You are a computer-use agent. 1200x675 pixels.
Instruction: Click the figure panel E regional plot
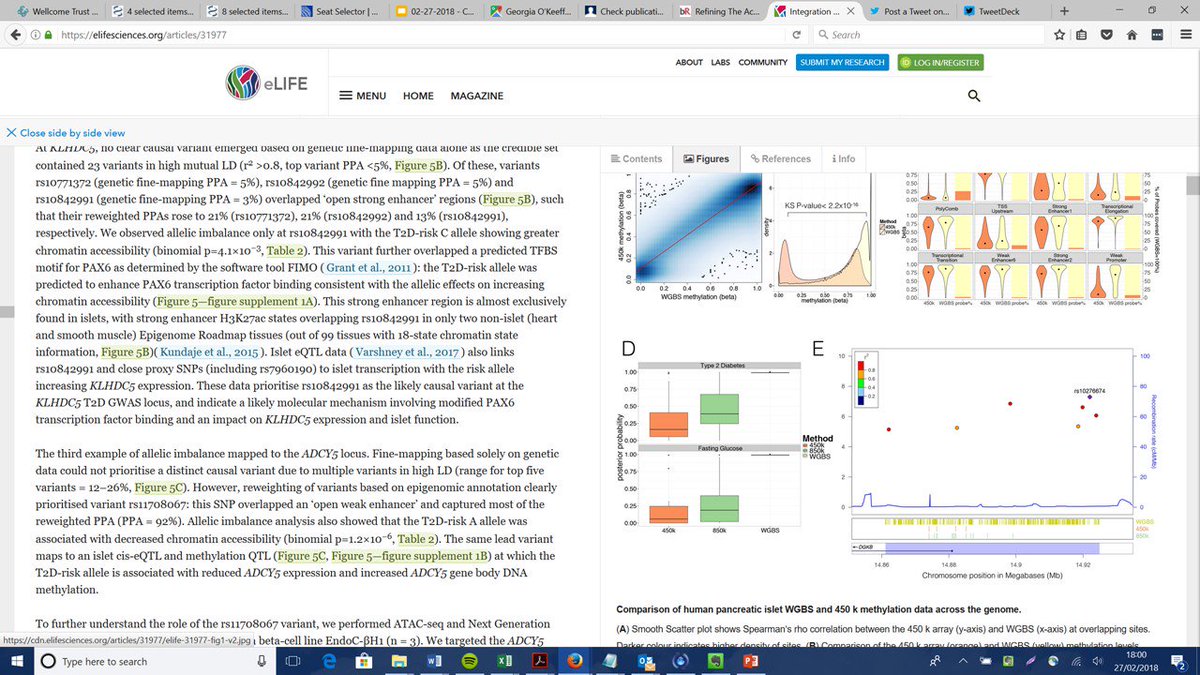(x=990, y=462)
